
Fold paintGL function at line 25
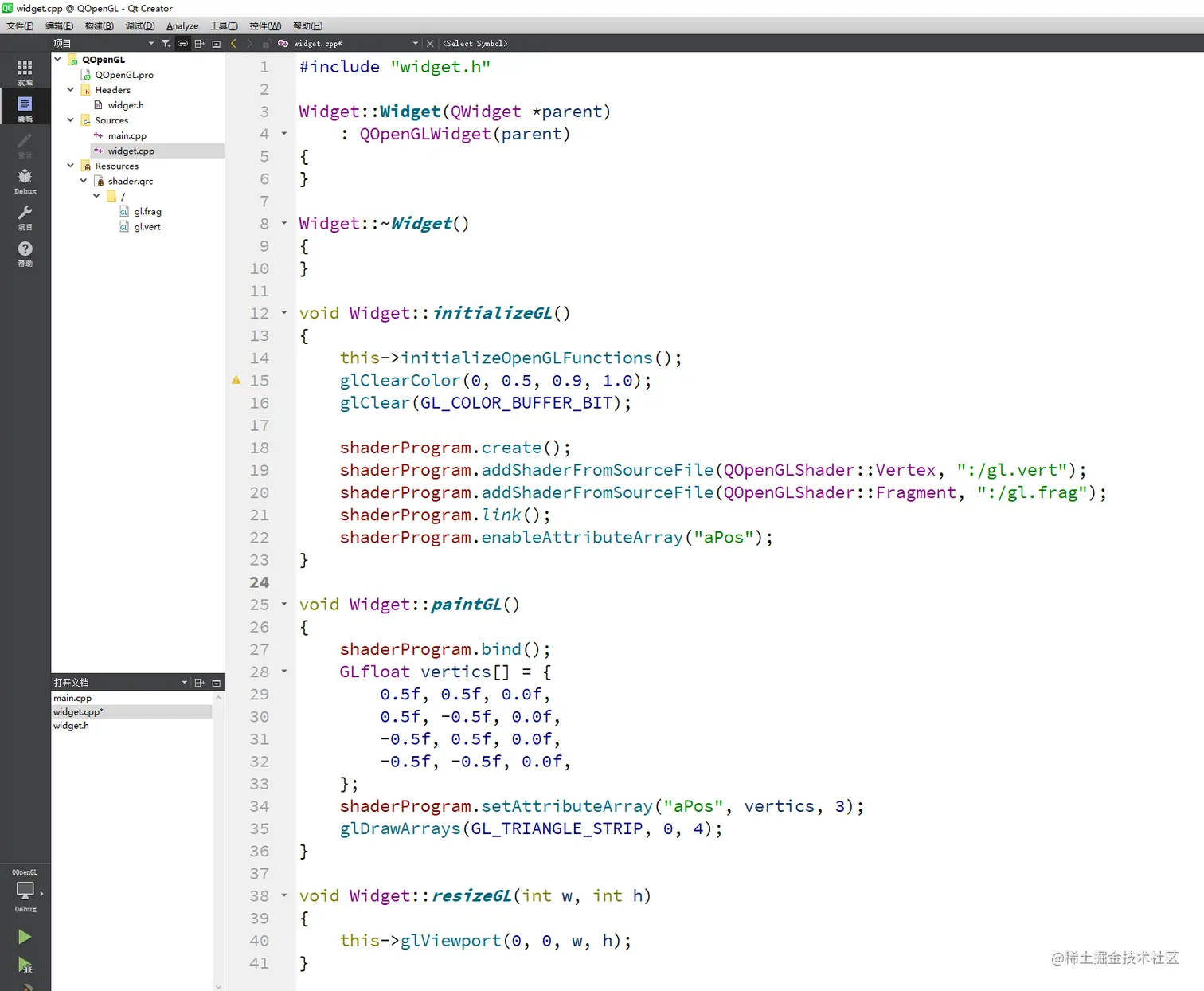pyautogui.click(x=284, y=605)
